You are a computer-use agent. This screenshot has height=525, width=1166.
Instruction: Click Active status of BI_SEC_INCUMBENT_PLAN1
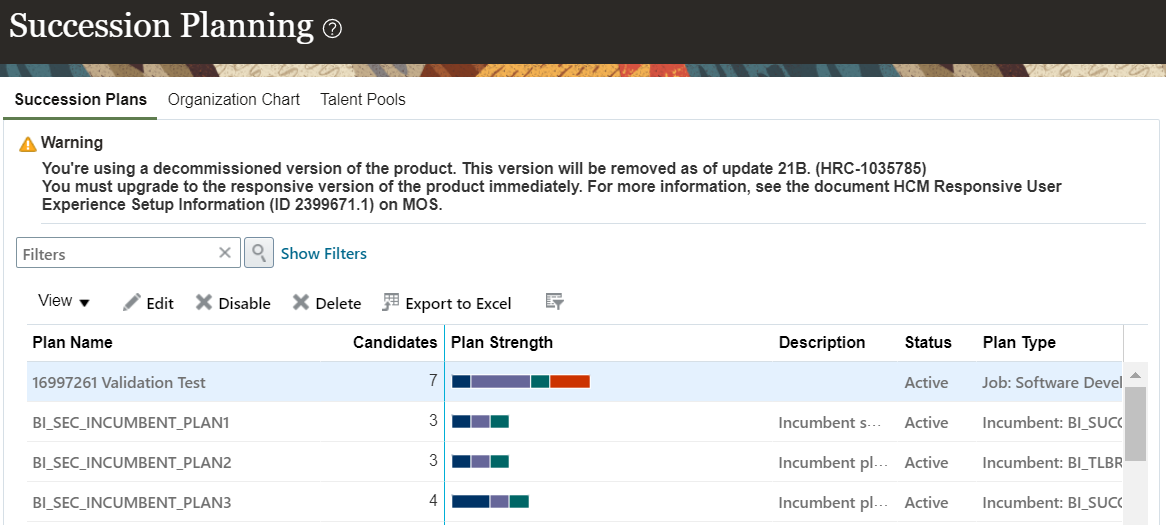click(x=926, y=422)
